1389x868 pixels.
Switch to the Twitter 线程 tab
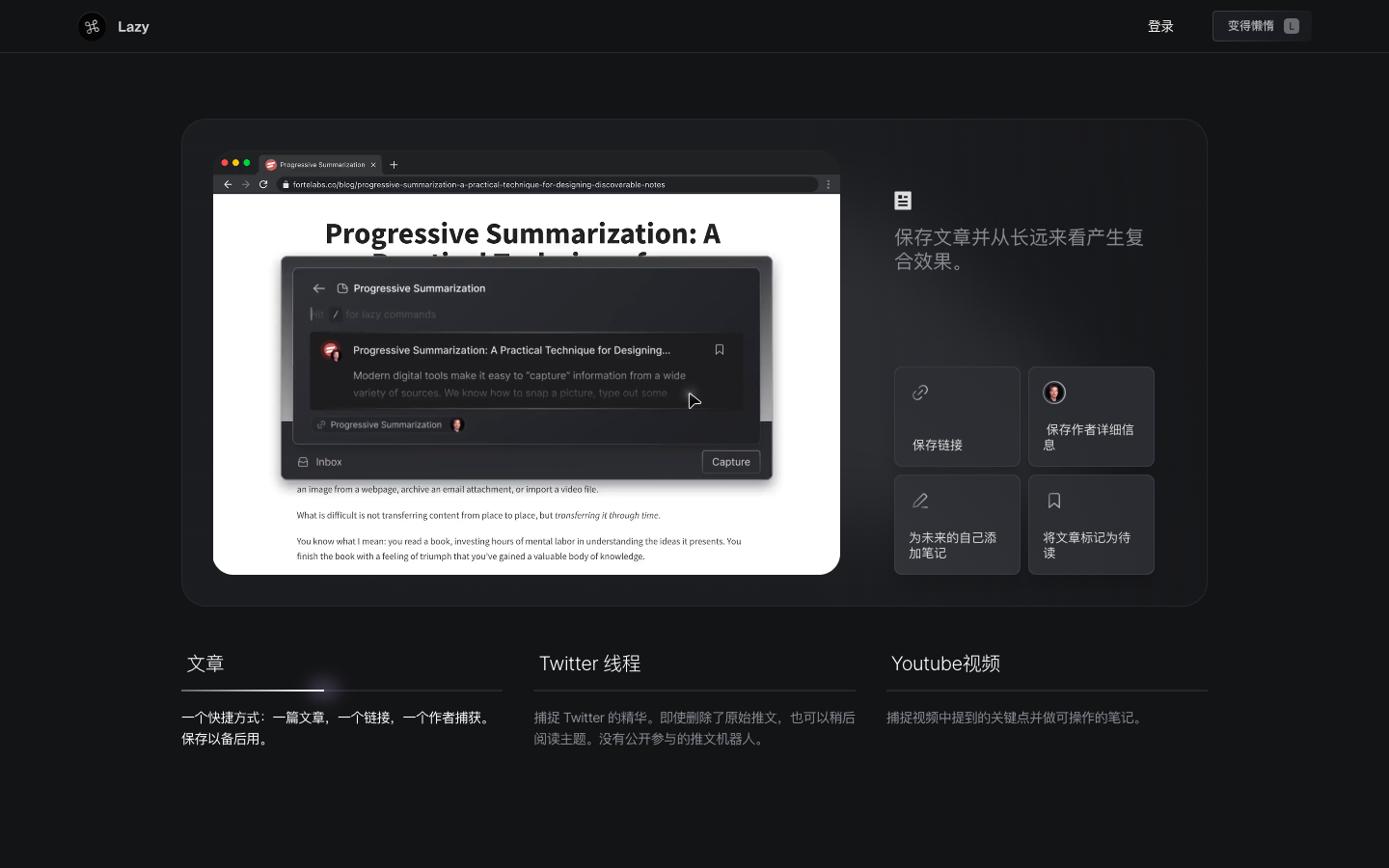click(x=589, y=664)
